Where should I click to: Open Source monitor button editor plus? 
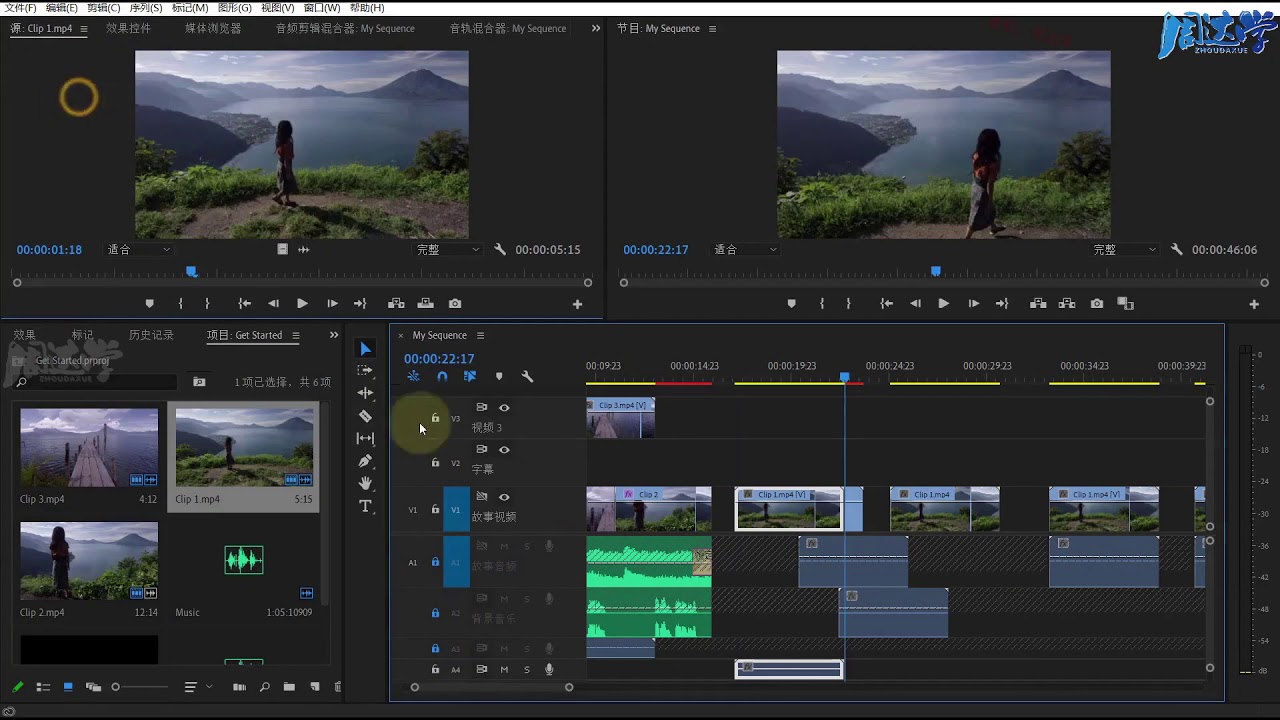(577, 304)
